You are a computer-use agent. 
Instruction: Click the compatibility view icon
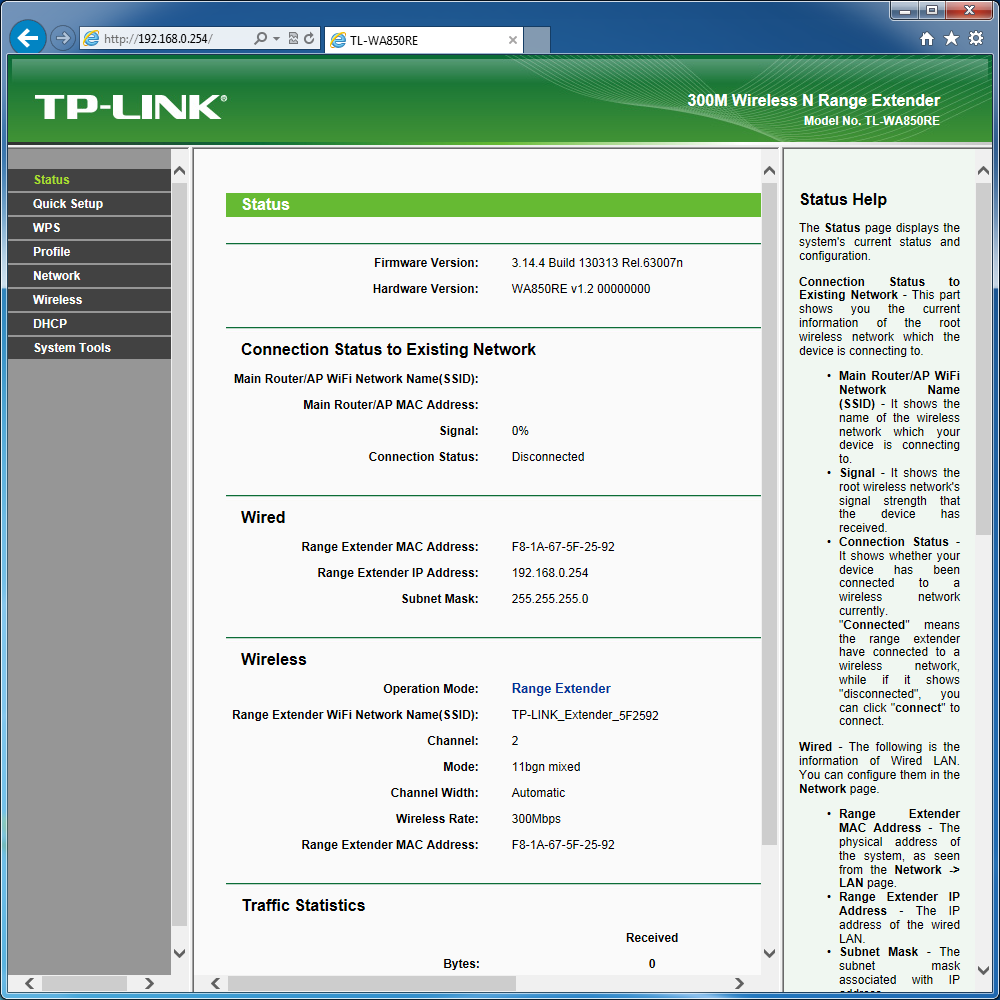coord(293,38)
